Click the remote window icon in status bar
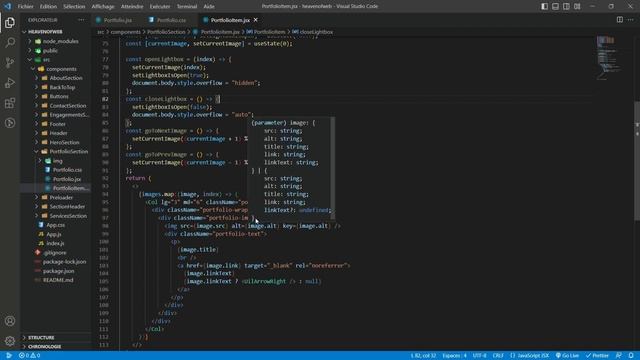 click(8, 356)
